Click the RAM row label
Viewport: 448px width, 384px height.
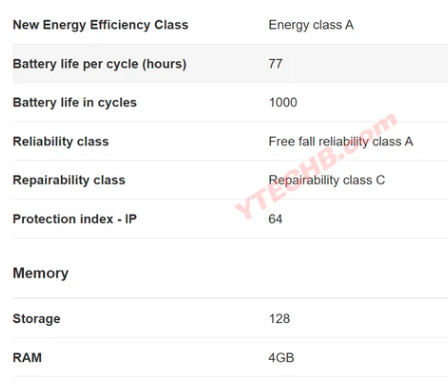click(x=27, y=358)
